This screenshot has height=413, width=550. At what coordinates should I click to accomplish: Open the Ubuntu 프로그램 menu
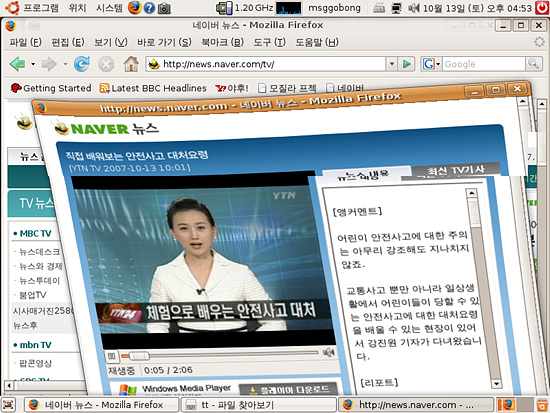32,7
